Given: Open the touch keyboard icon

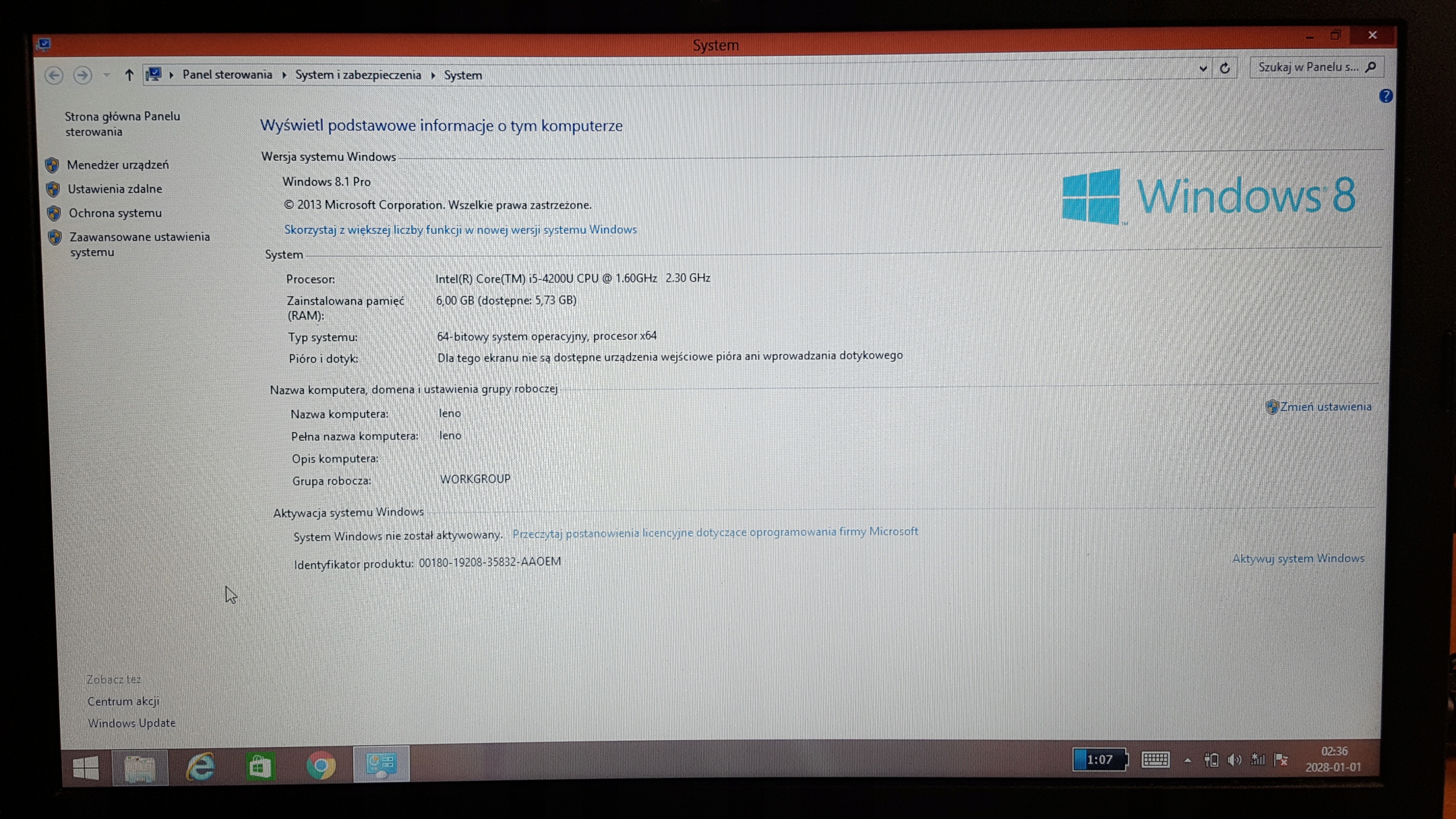Looking at the screenshot, I should (x=1155, y=759).
